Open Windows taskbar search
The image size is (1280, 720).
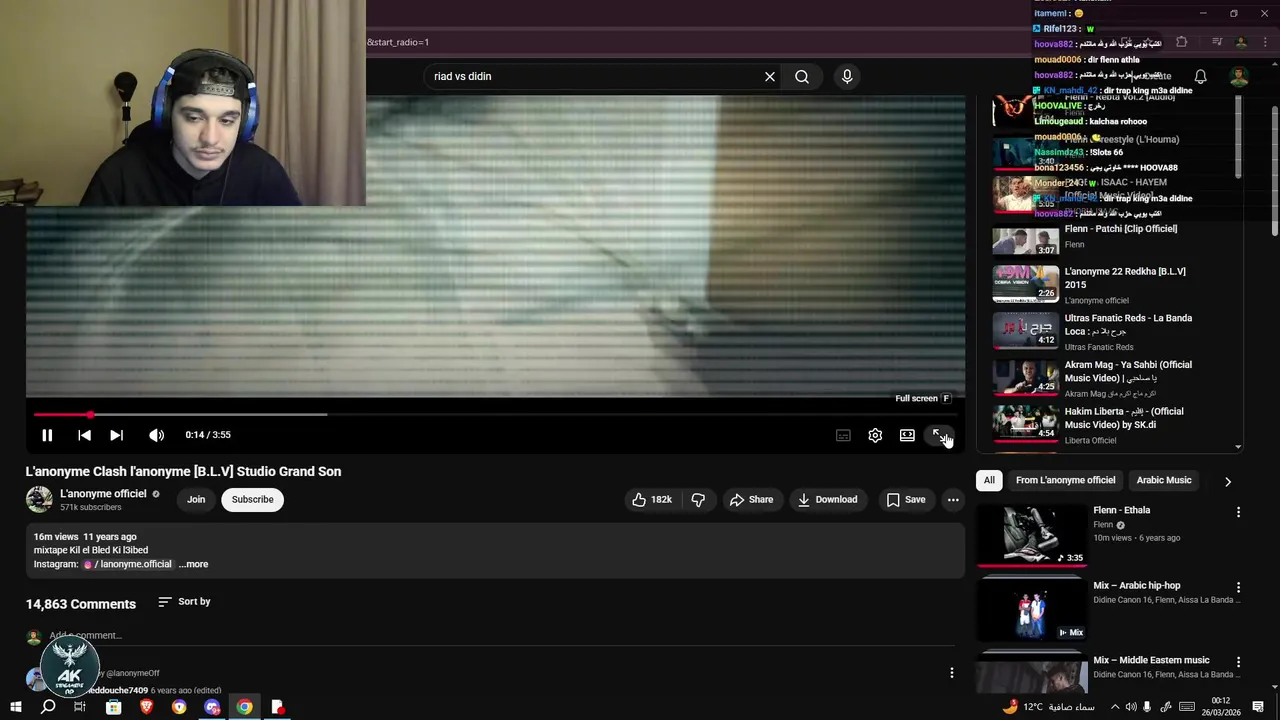click(48, 707)
